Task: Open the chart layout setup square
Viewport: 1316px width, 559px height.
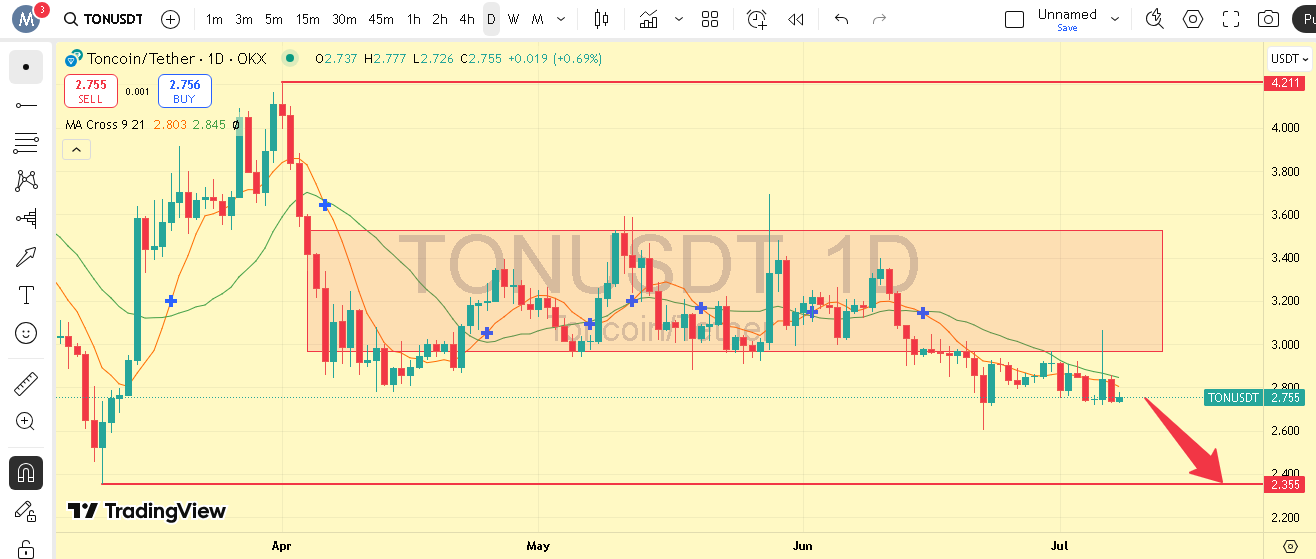Action: point(1014,19)
